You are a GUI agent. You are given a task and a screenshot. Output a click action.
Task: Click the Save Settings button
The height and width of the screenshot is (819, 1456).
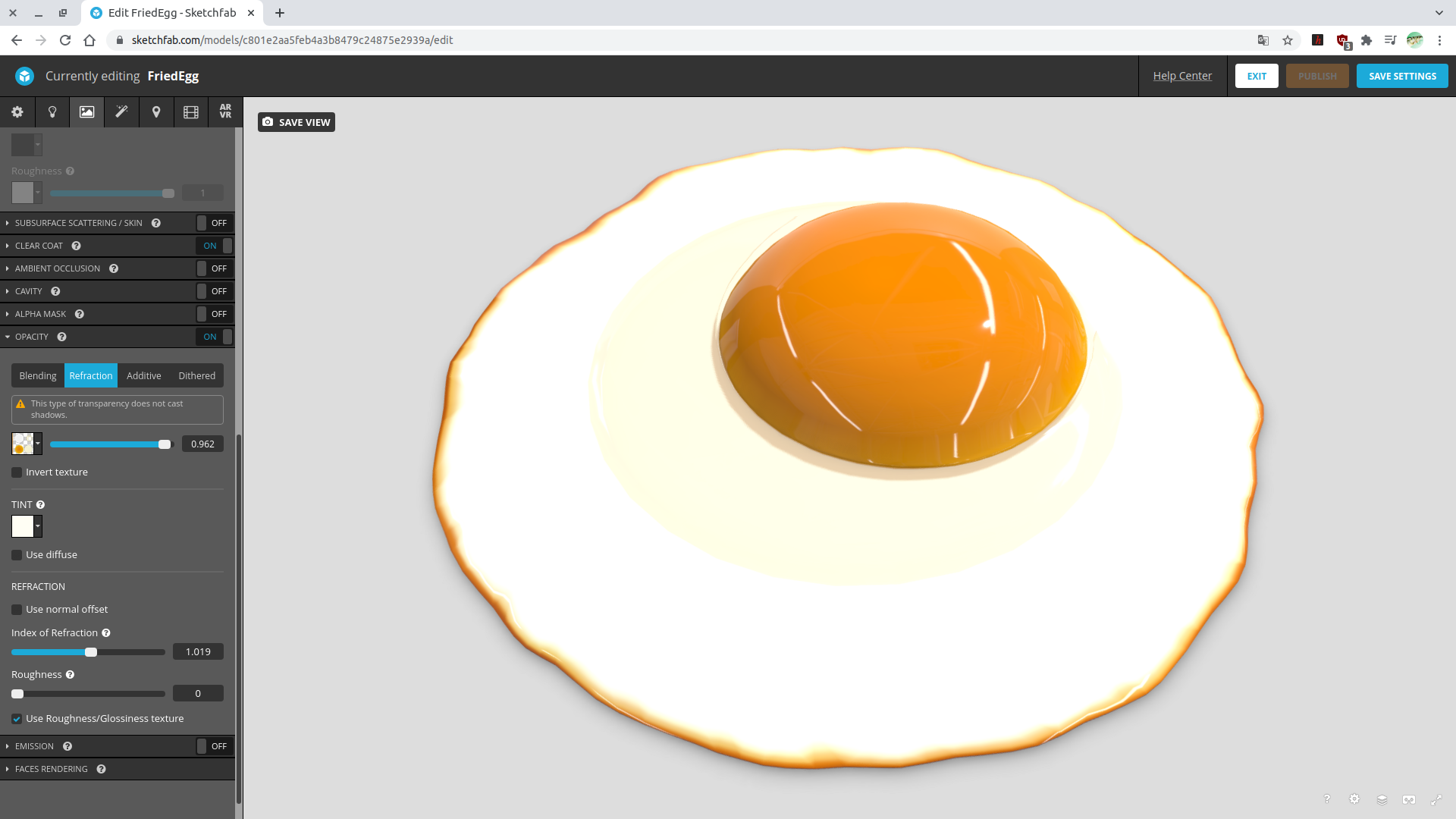pyautogui.click(x=1401, y=76)
